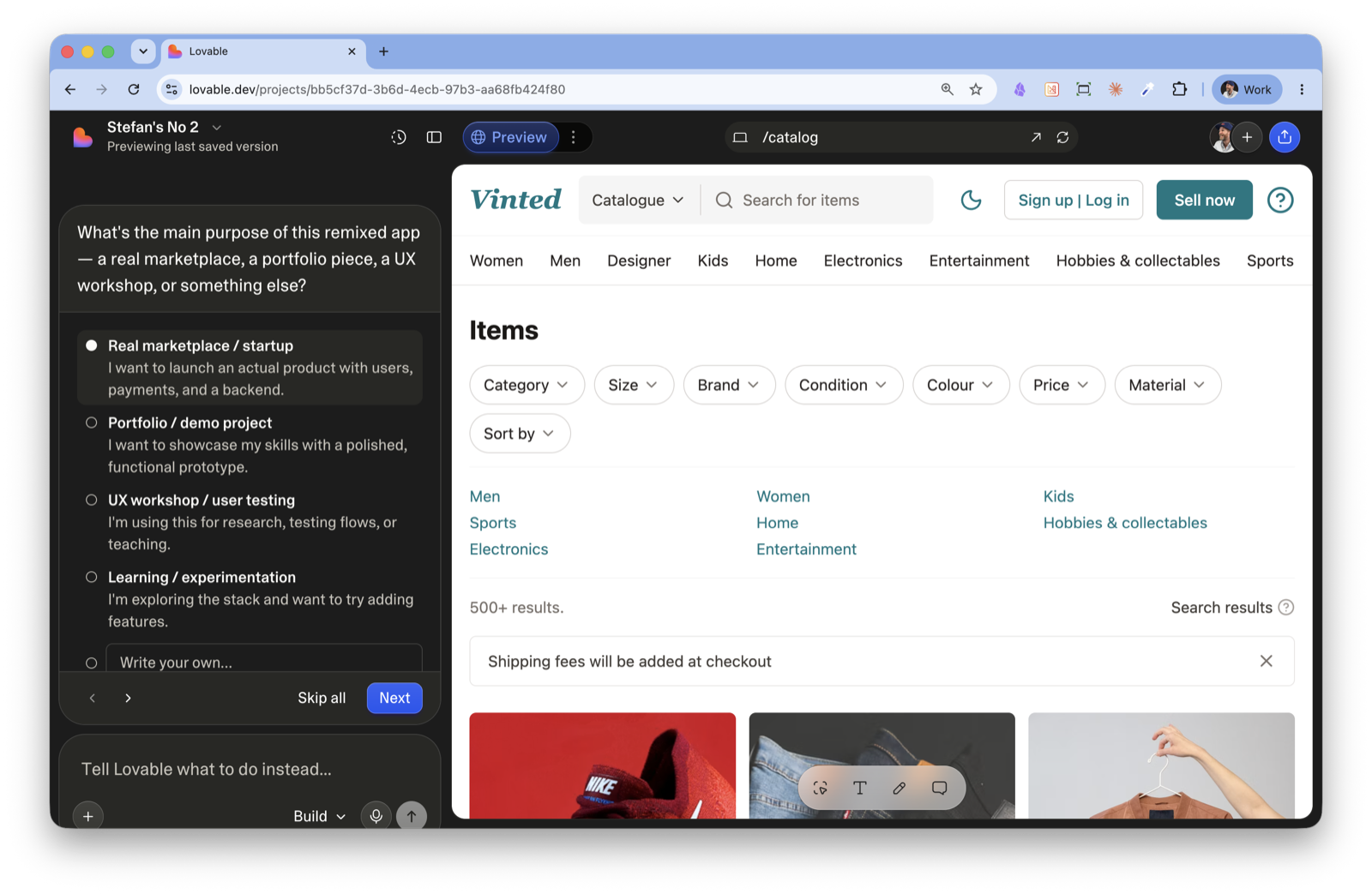
Task: Add attachment with plus button
Action: click(88, 816)
